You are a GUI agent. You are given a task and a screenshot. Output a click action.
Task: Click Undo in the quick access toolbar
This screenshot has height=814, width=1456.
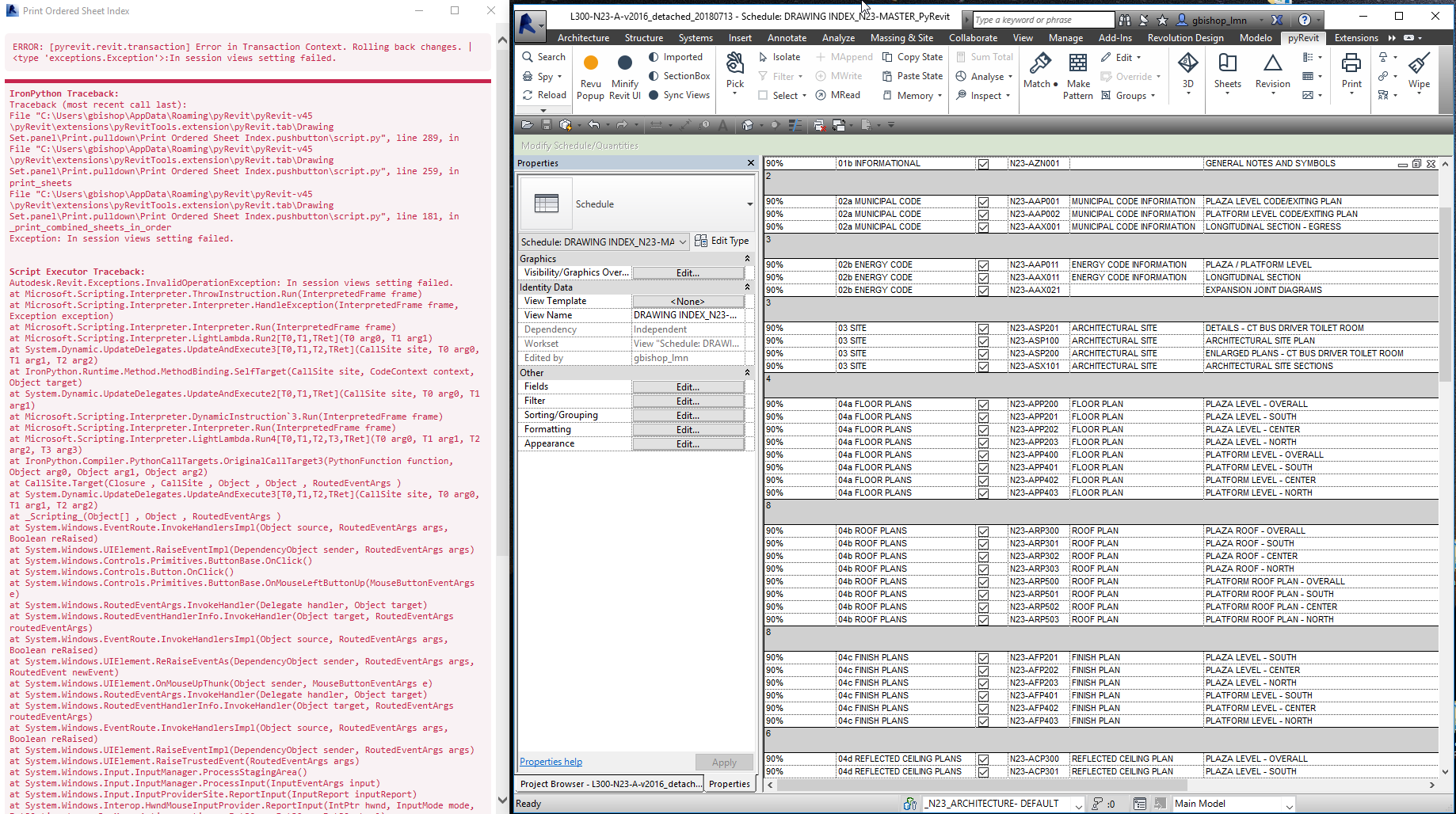click(x=593, y=124)
